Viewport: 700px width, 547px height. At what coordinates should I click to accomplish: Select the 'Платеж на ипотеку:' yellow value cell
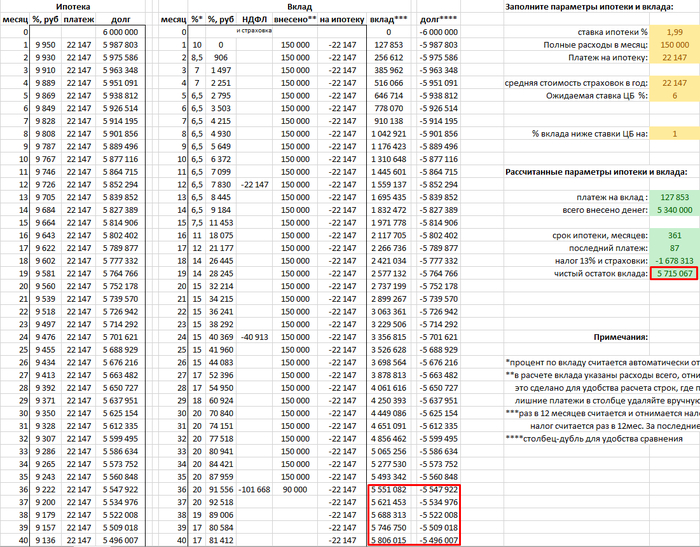674,59
